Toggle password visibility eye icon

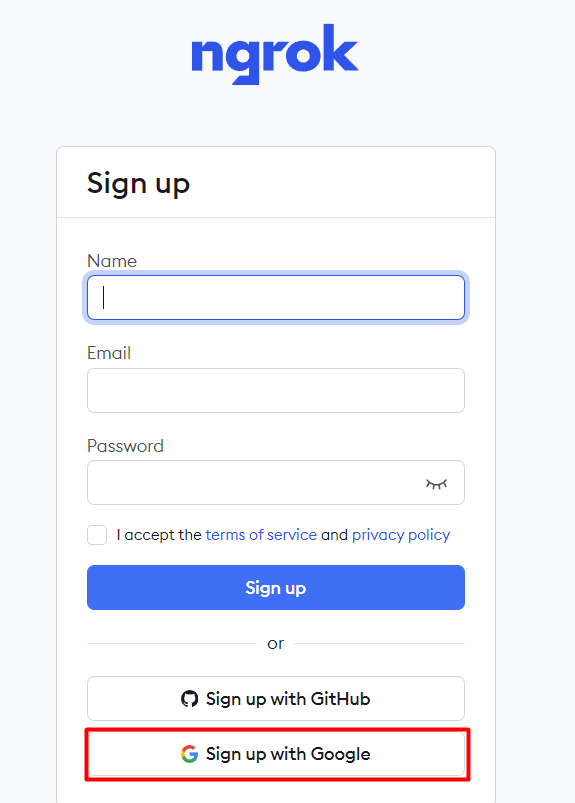point(436,483)
